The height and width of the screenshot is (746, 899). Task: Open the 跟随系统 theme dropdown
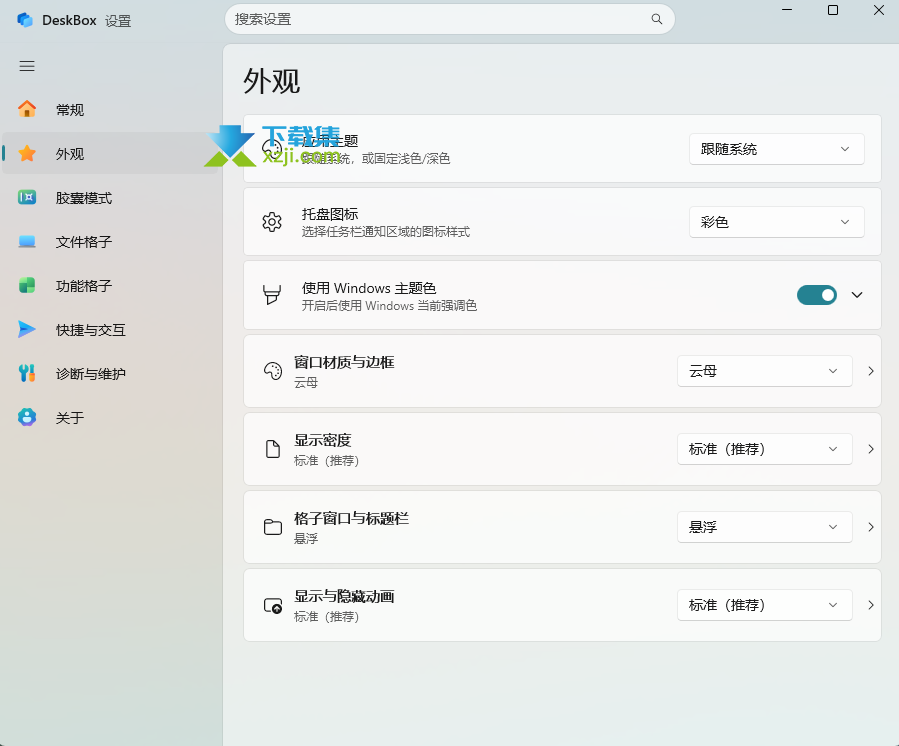777,149
